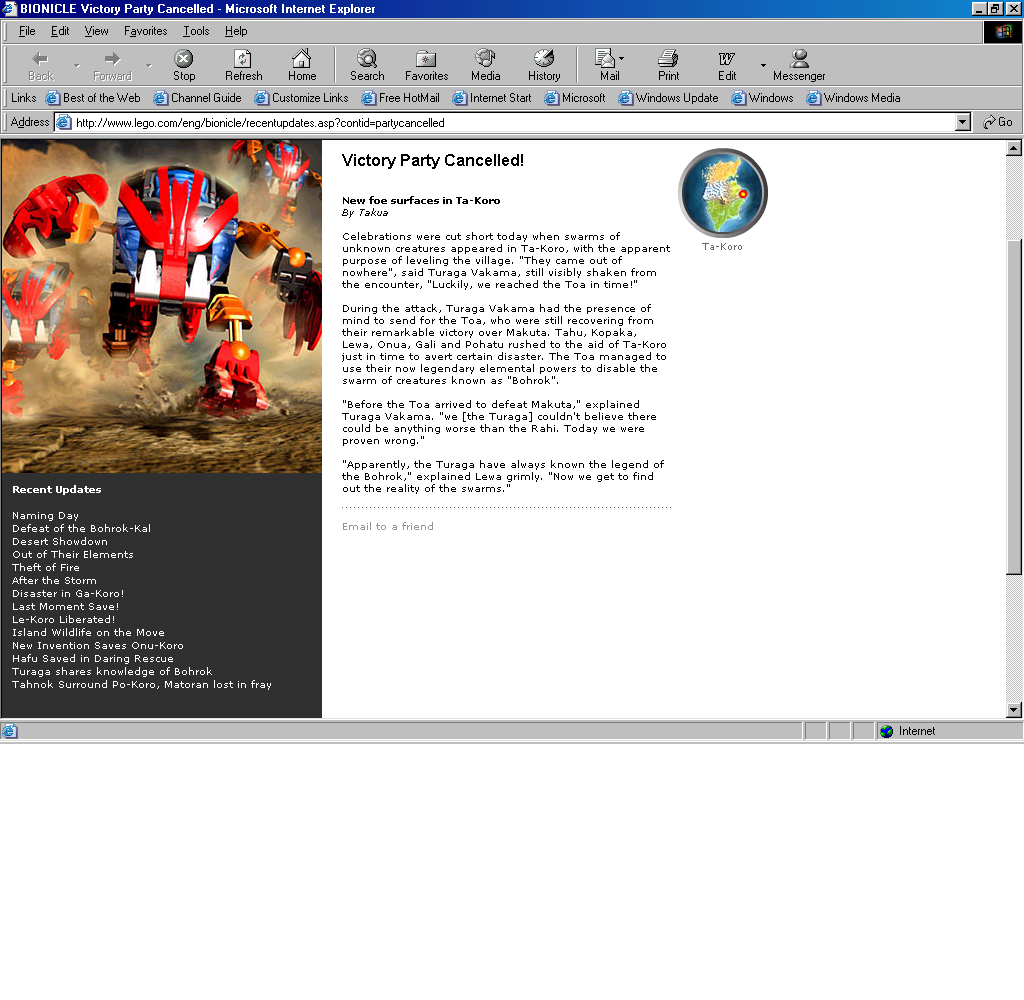This screenshot has width=1024, height=1000.
Task: Open the Media bar
Action: pos(485,66)
